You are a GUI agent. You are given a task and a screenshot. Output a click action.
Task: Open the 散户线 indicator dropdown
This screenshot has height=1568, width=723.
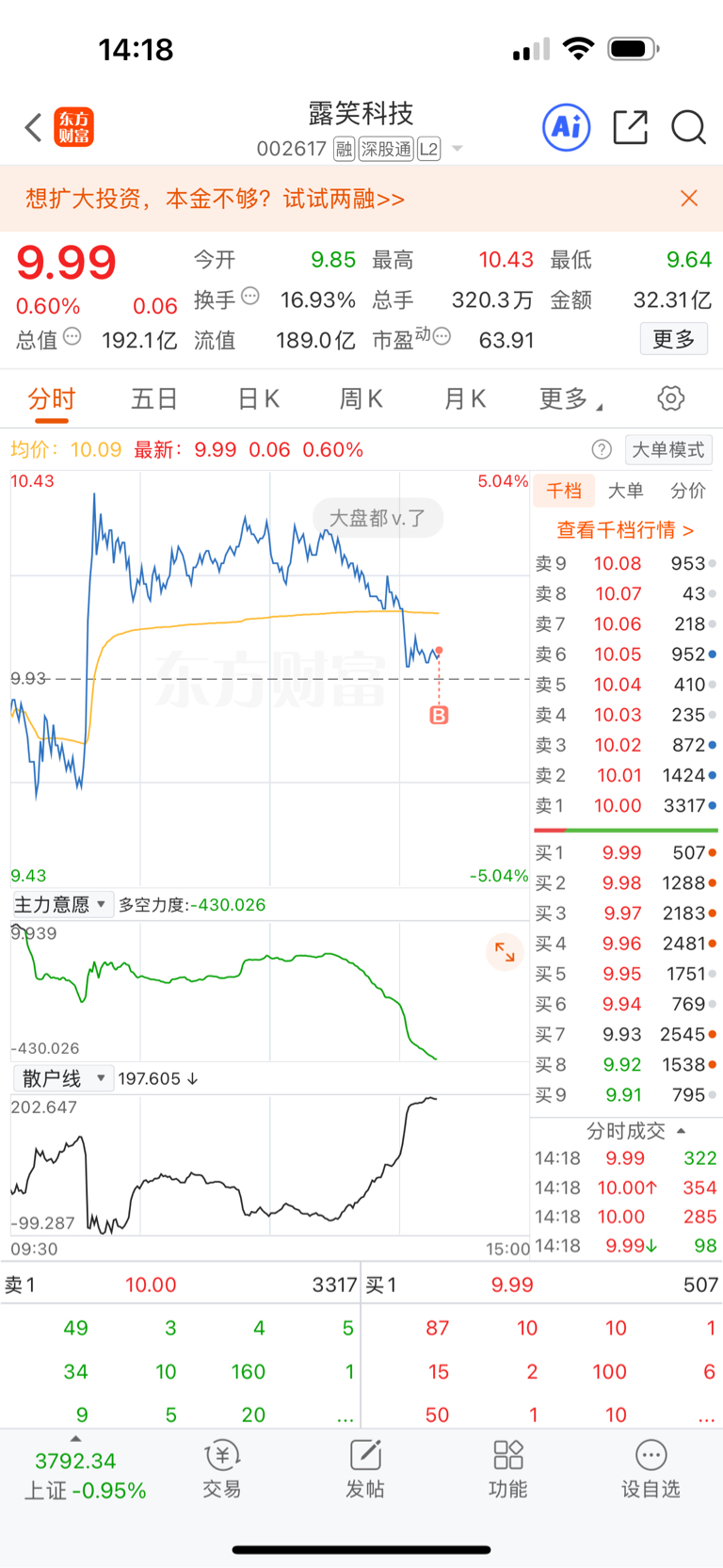(62, 1078)
